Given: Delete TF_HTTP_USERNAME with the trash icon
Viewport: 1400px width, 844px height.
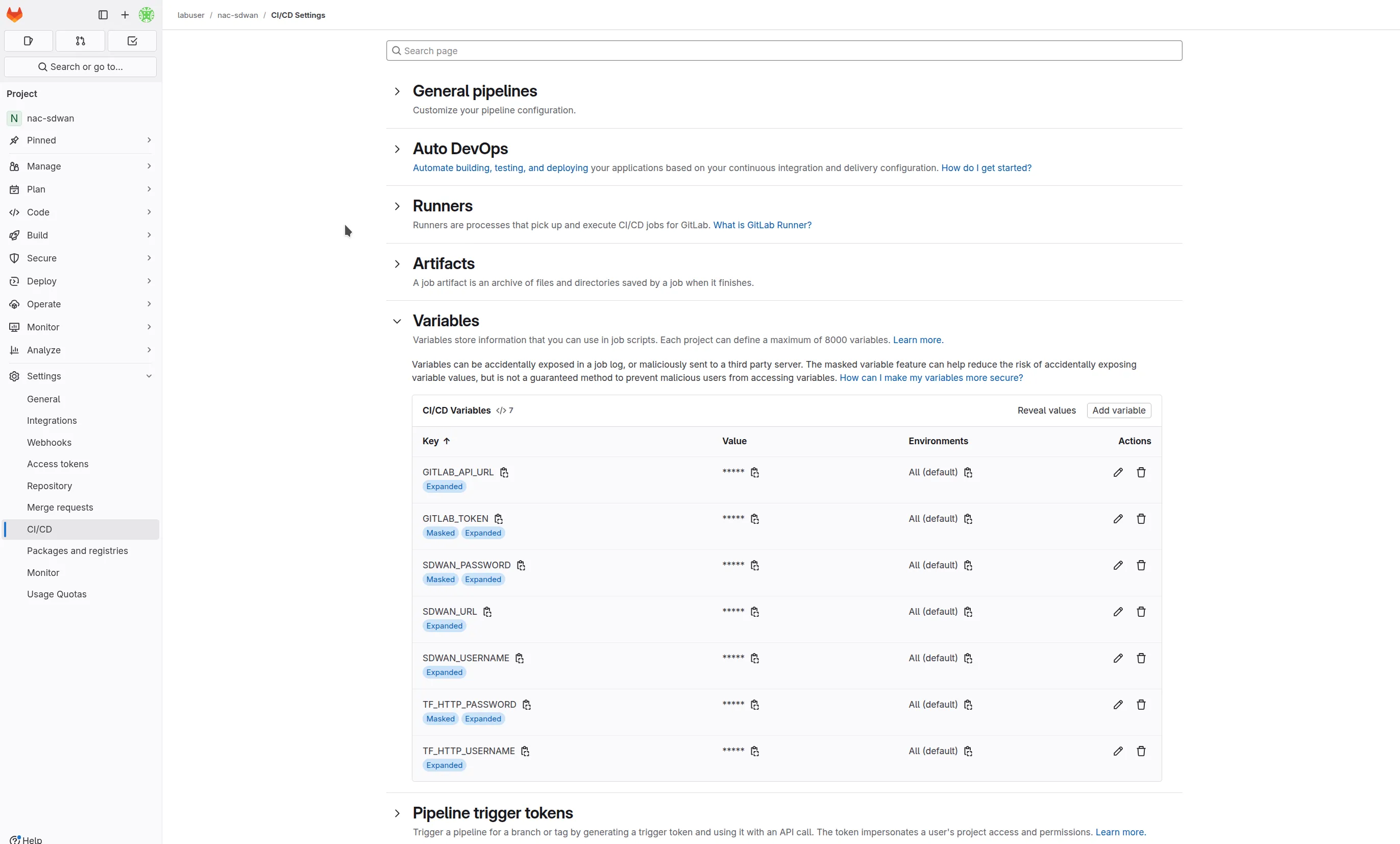Looking at the screenshot, I should [x=1141, y=751].
